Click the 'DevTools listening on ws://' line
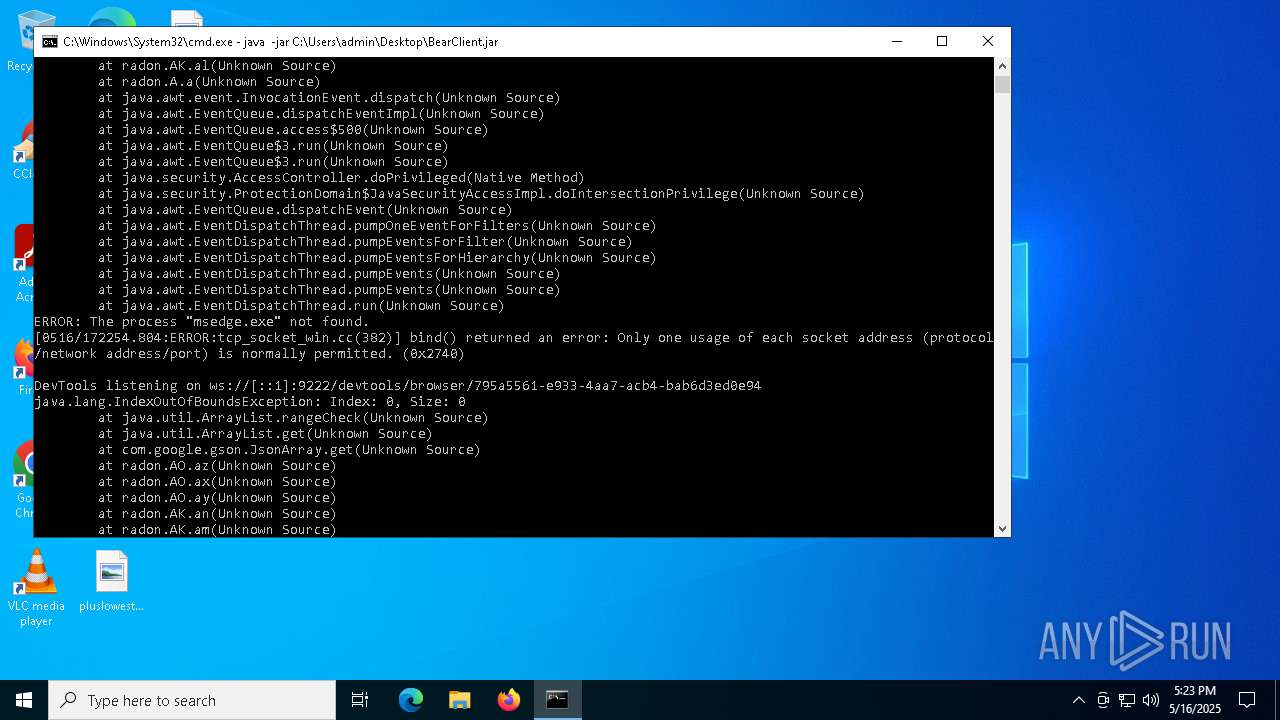1280x720 pixels. 398,385
